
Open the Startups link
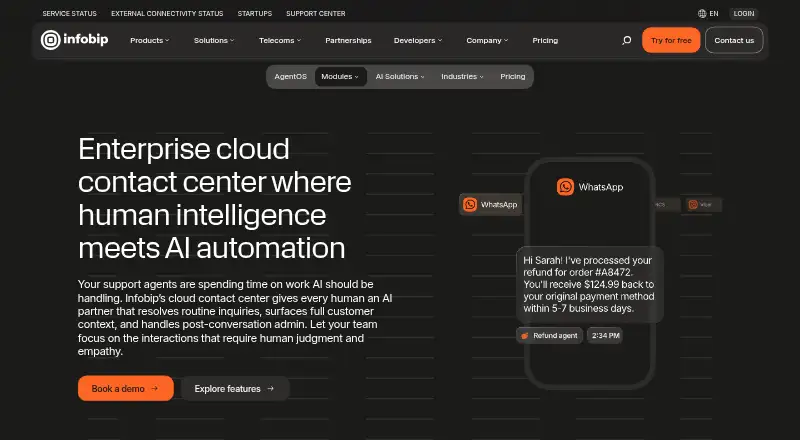point(255,14)
